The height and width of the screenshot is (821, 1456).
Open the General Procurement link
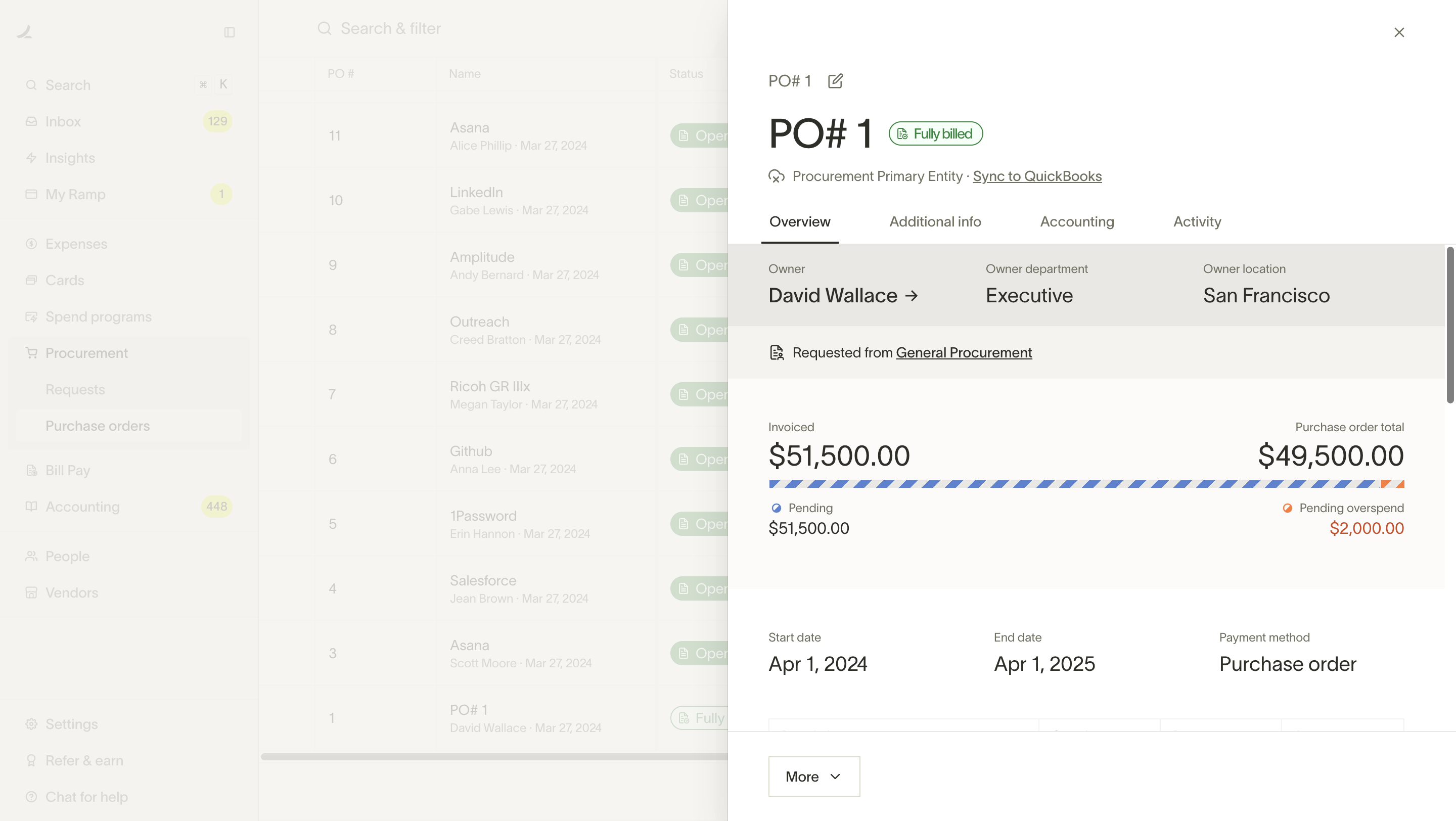coord(964,352)
